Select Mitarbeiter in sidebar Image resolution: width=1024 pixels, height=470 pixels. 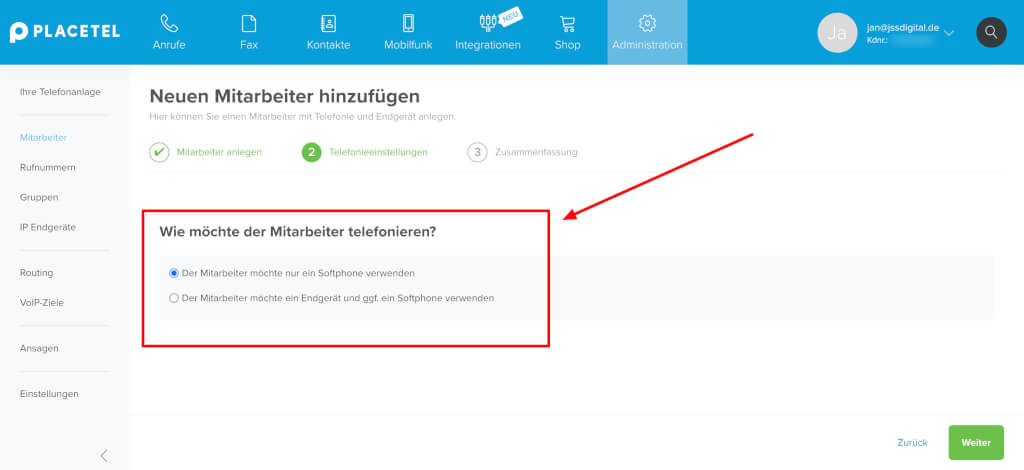point(44,138)
